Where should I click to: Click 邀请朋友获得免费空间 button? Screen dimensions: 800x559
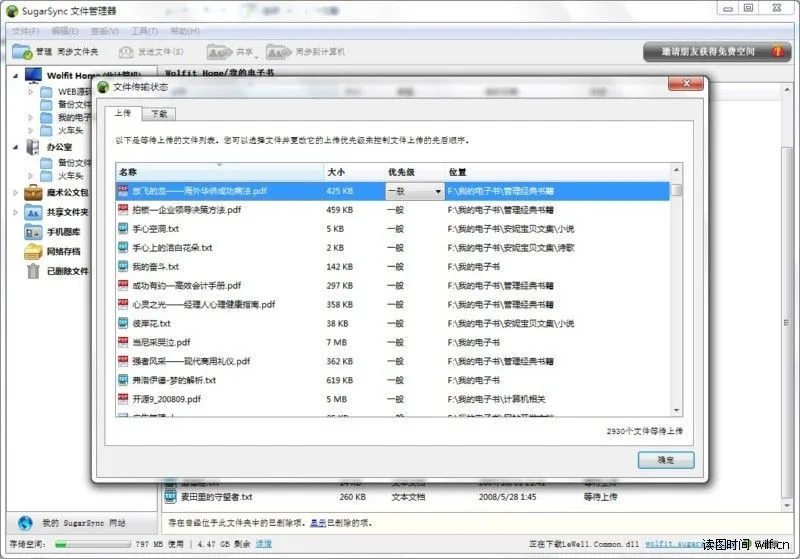click(x=717, y=52)
